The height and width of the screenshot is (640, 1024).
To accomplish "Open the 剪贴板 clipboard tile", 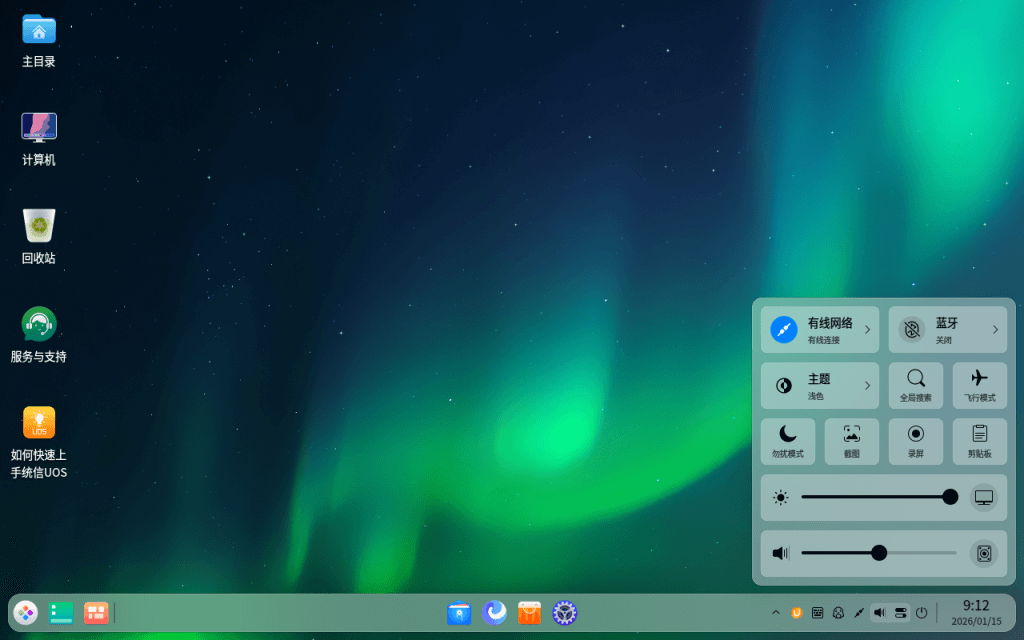I will (980, 441).
